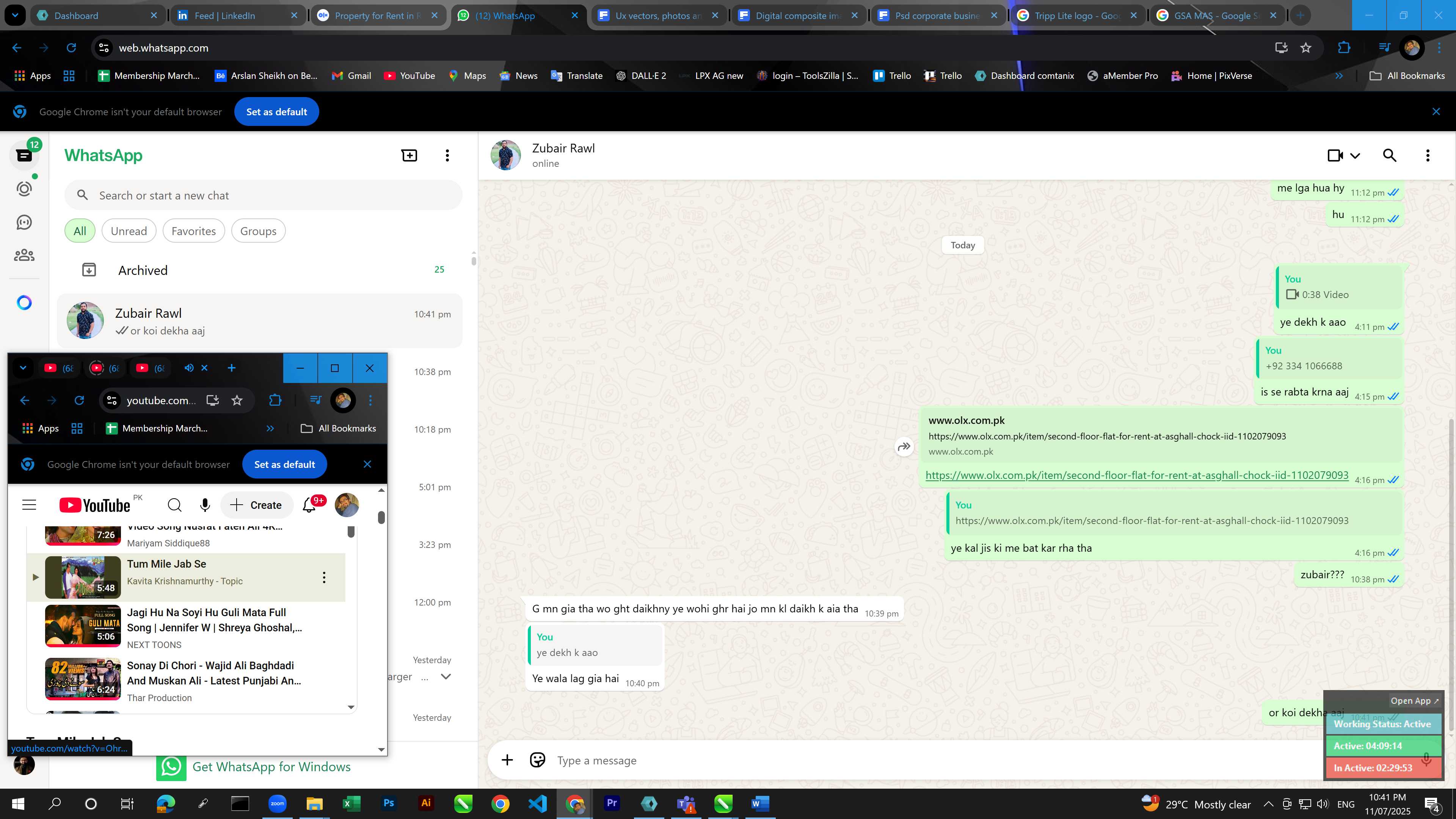Screen dimensions: 1456x819
Task: Open emoji picker in message bar
Action: tap(537, 760)
